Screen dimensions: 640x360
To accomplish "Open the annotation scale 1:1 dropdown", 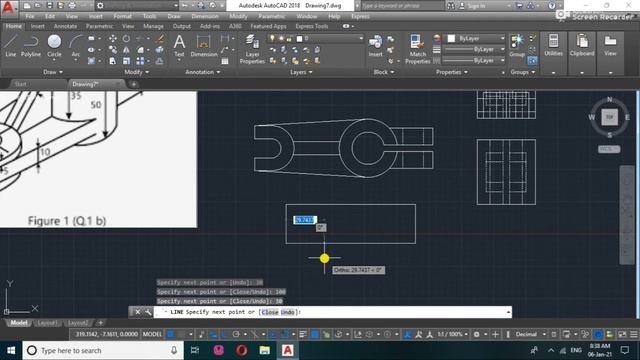I will pos(452,334).
